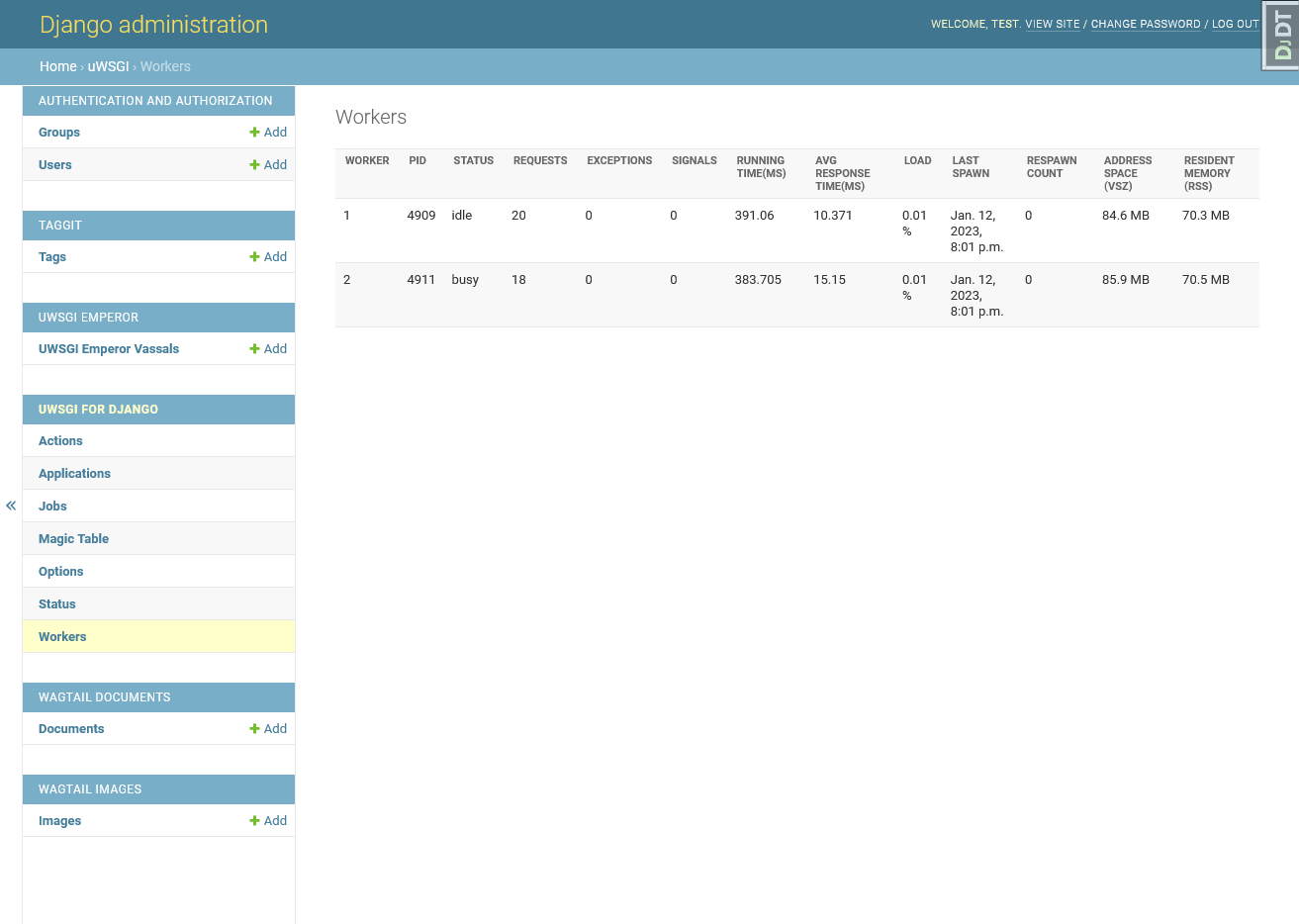Click the Requests column header
The width and height of the screenshot is (1299, 924).
(x=540, y=160)
